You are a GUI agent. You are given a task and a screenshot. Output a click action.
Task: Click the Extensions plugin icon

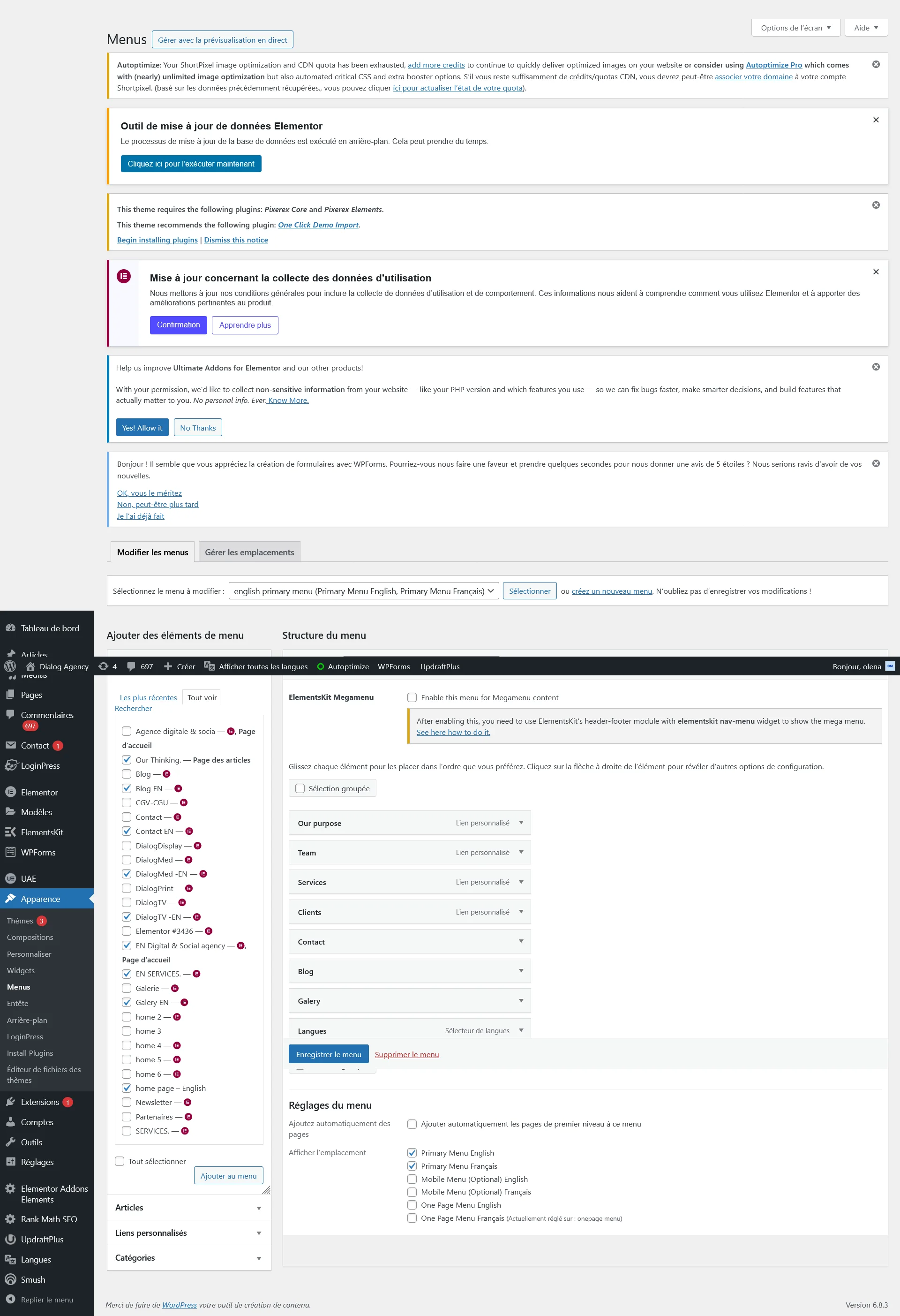click(11, 1102)
